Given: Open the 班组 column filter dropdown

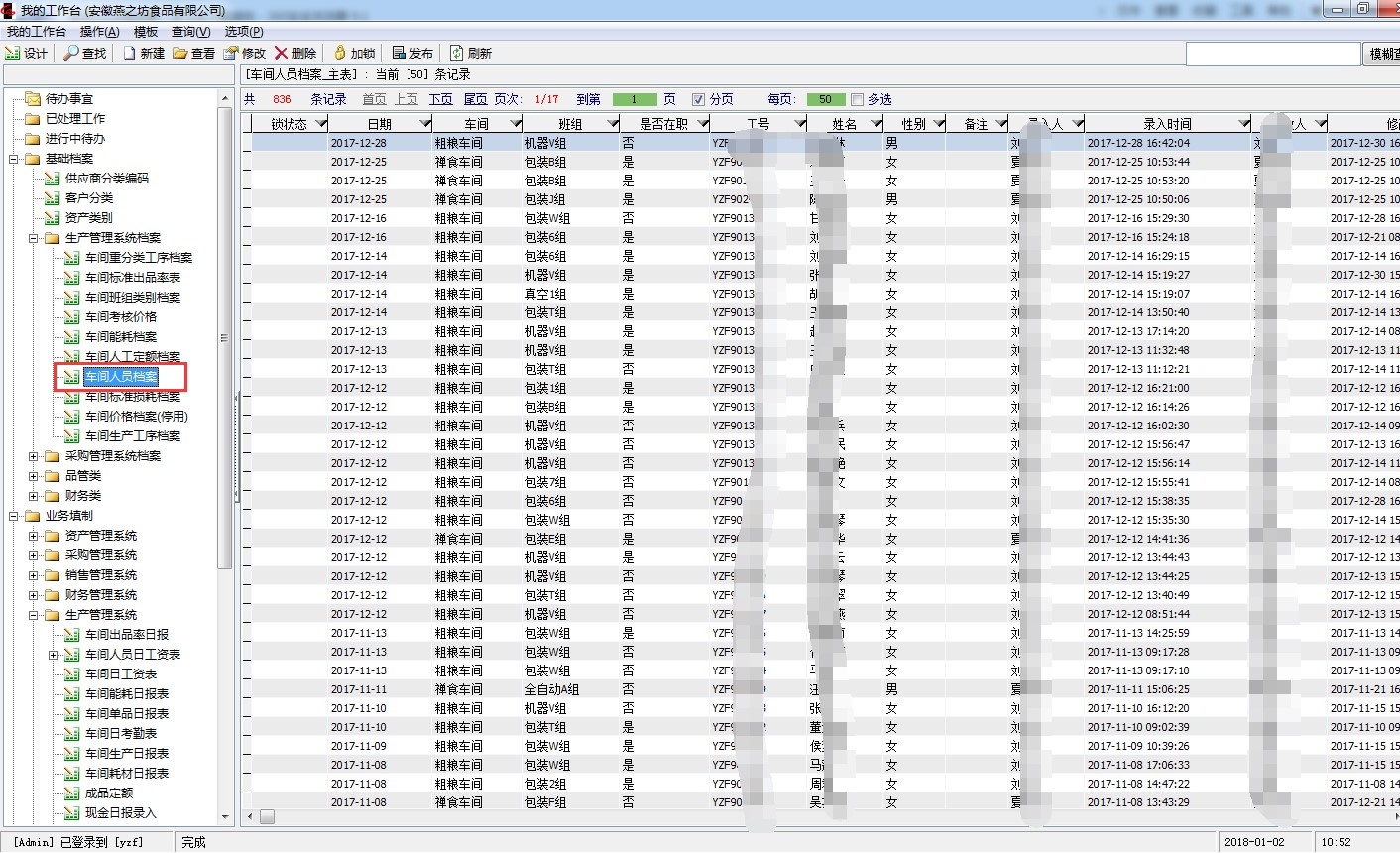Looking at the screenshot, I should (608, 124).
